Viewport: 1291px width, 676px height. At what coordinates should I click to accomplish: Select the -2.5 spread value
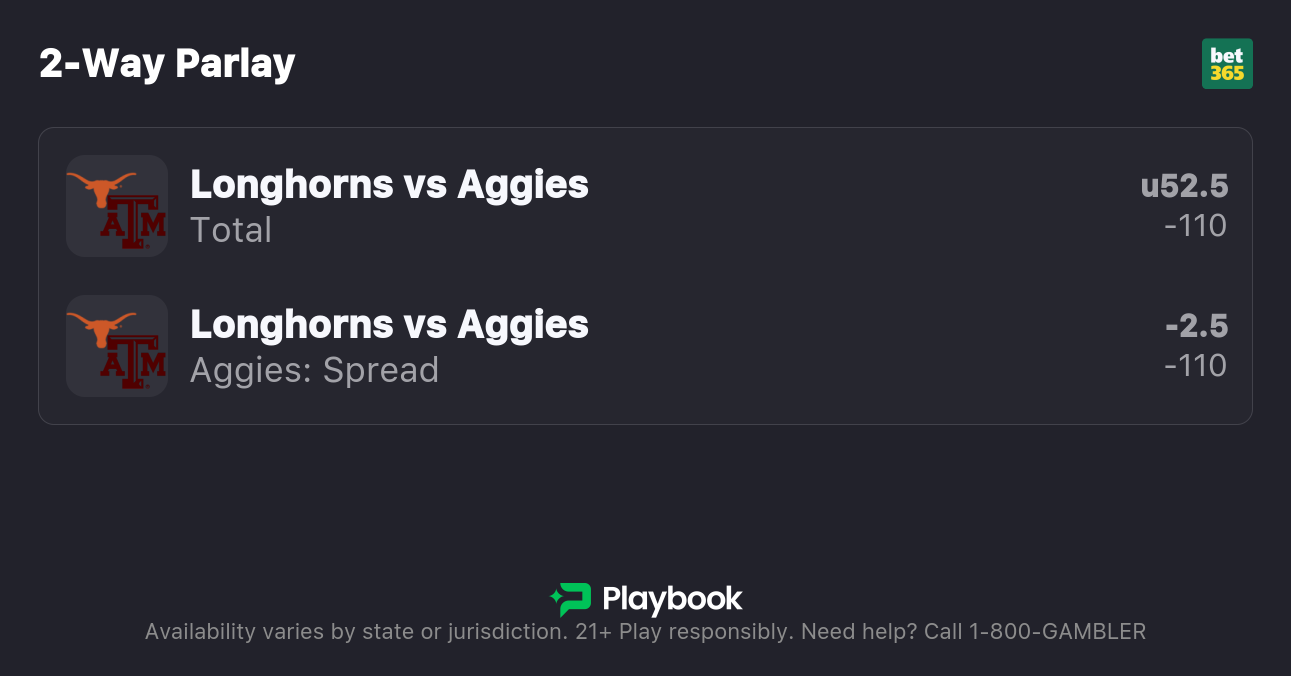click(1196, 326)
